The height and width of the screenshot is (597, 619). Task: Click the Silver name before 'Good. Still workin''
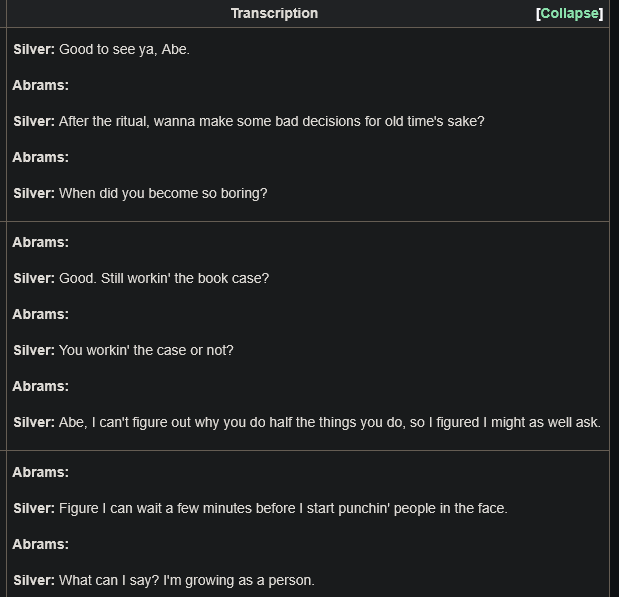click(x=34, y=278)
